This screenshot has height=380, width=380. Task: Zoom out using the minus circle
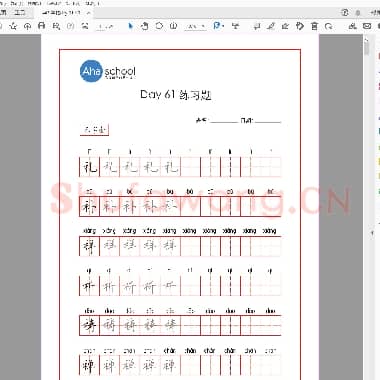tap(159, 26)
